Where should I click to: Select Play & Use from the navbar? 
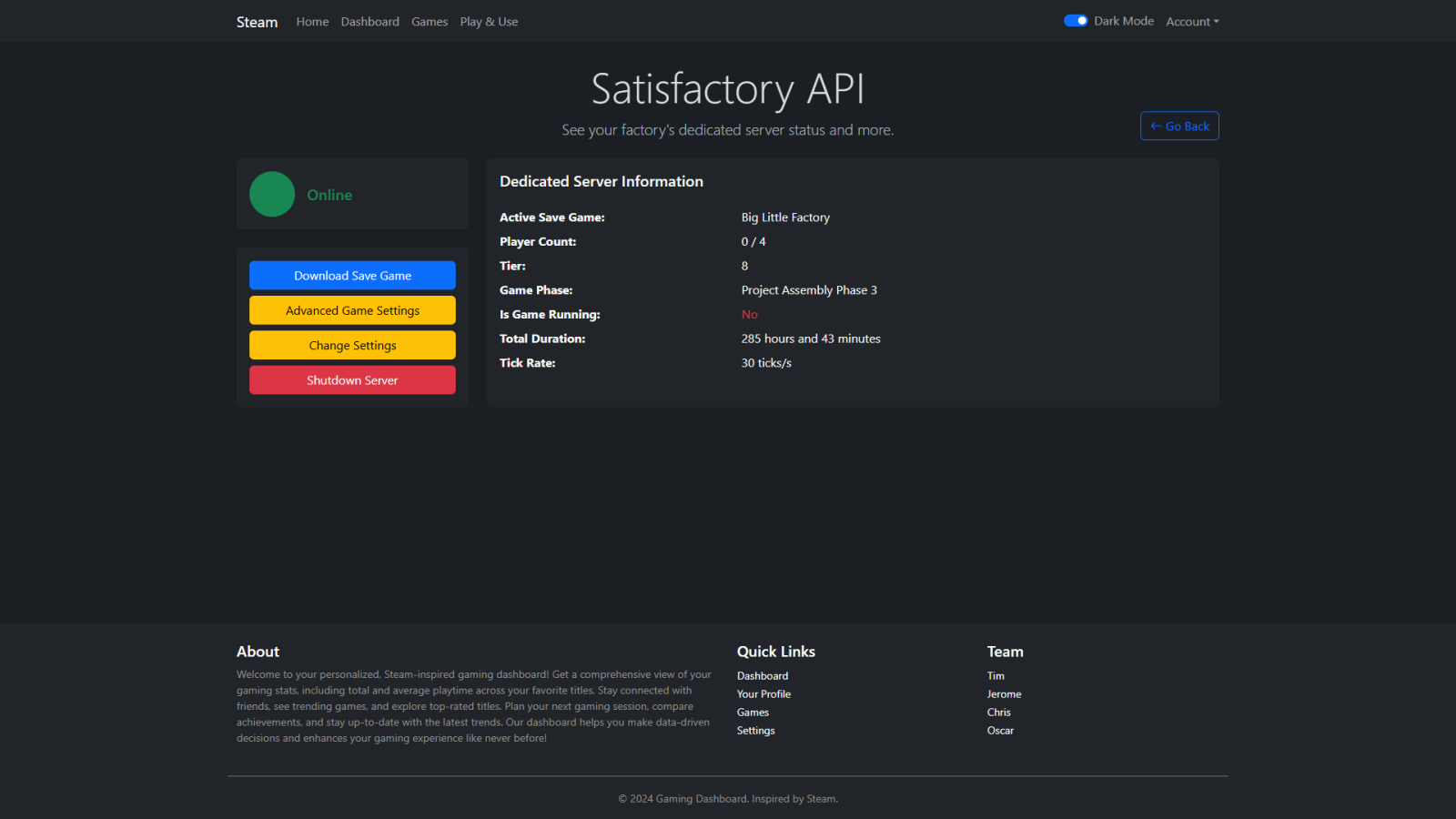(x=489, y=21)
